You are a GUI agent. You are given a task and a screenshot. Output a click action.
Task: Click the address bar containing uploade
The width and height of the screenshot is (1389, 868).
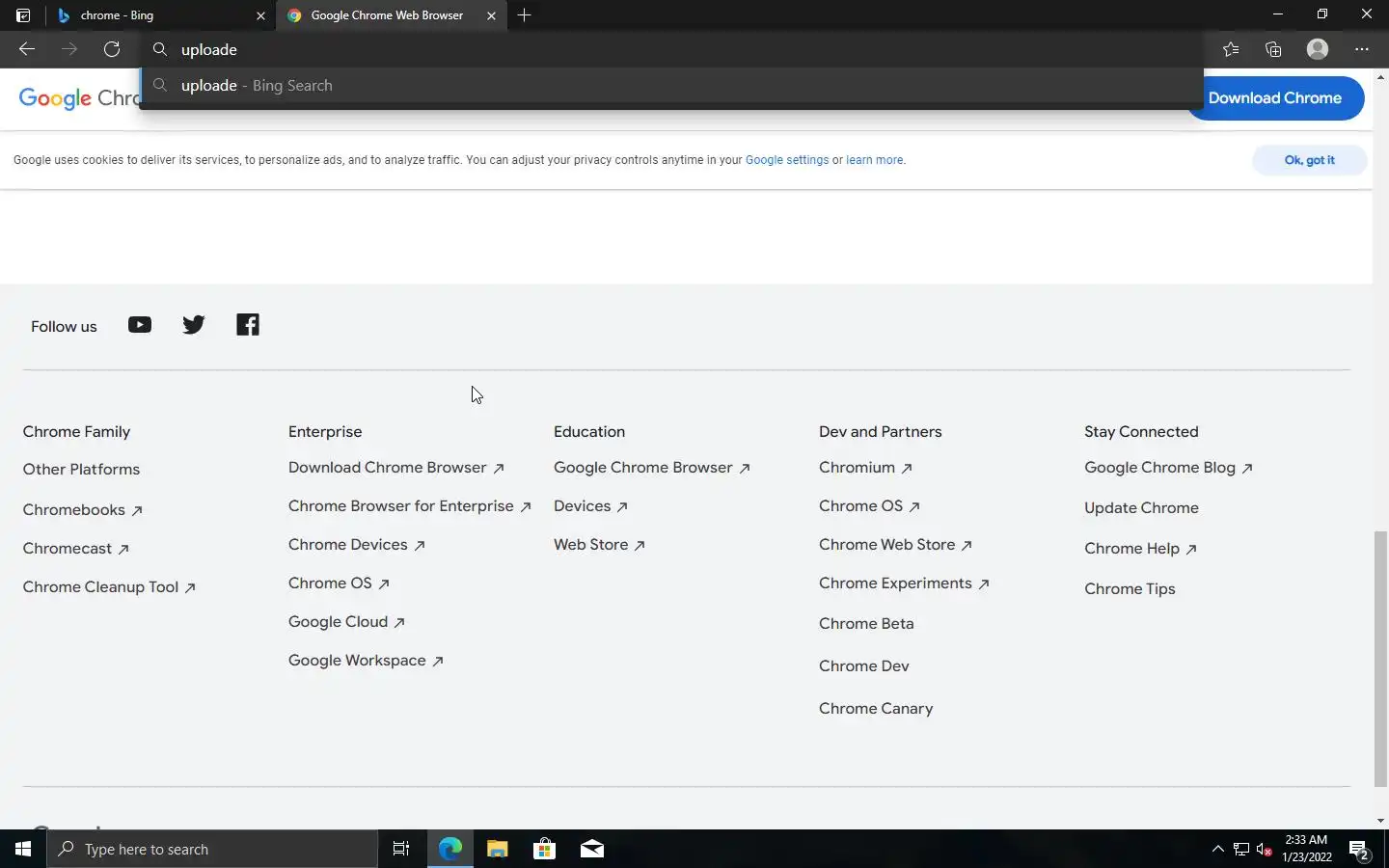pos(671,49)
